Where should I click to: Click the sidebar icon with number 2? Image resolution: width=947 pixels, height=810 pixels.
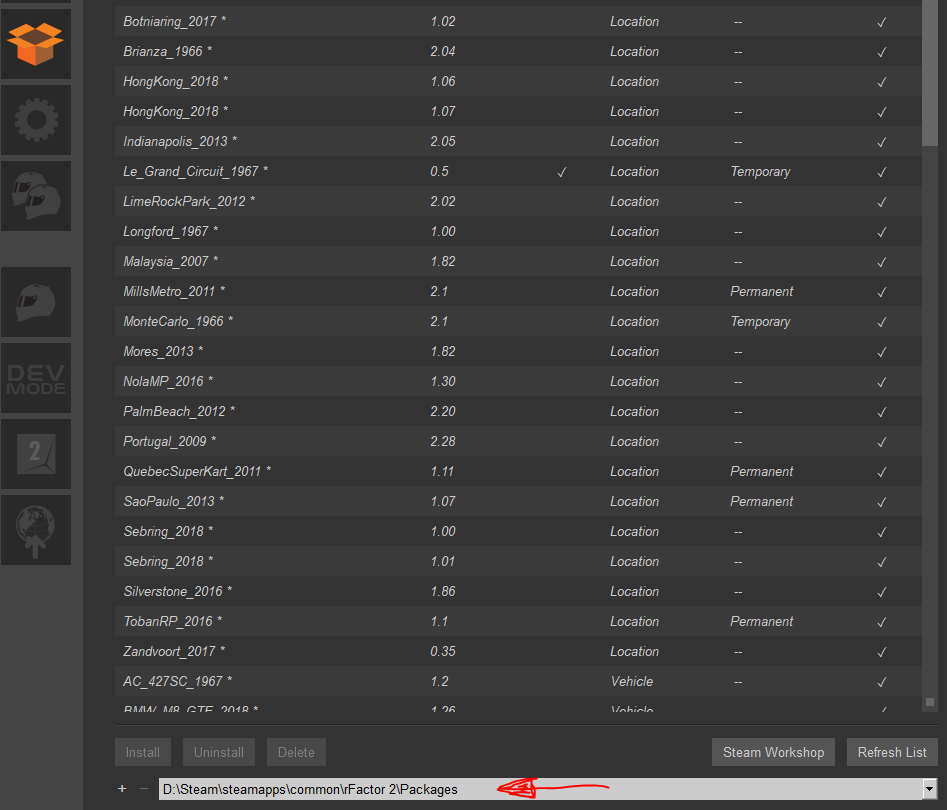tap(35, 454)
